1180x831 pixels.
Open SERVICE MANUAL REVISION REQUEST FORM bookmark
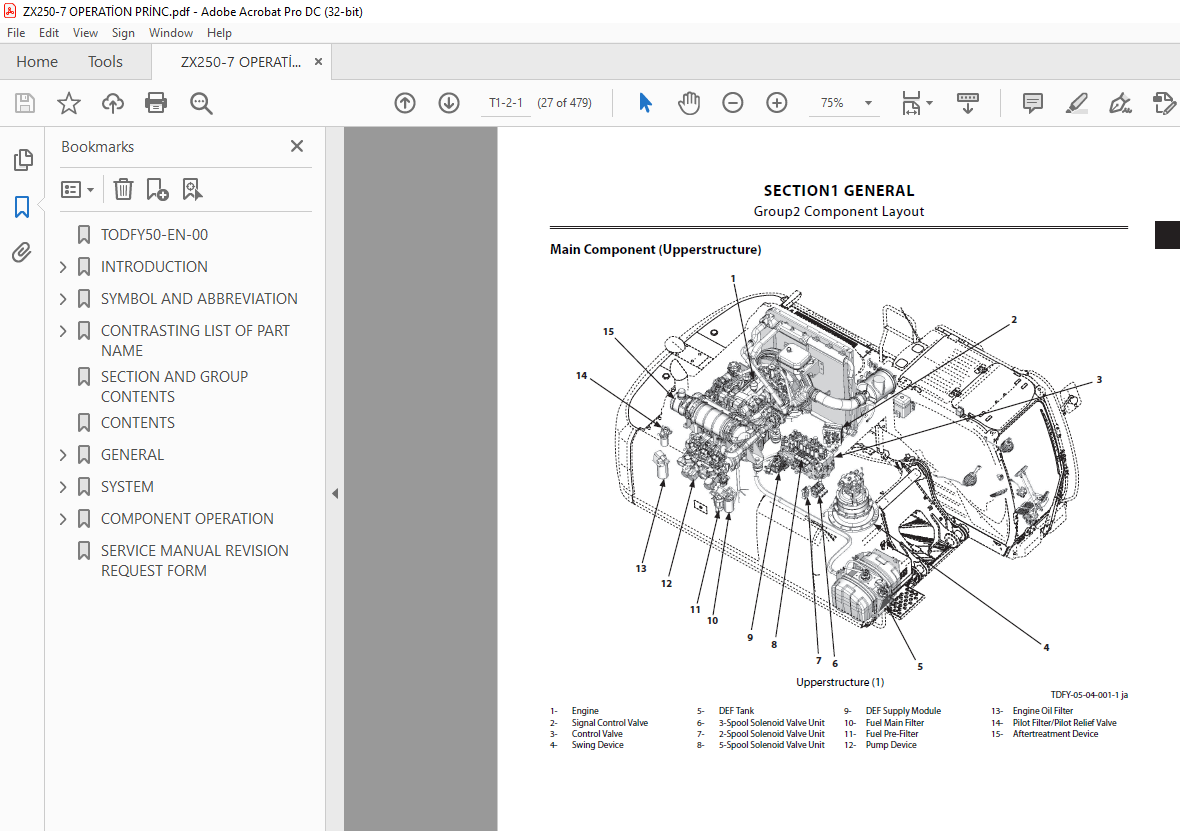(x=195, y=561)
